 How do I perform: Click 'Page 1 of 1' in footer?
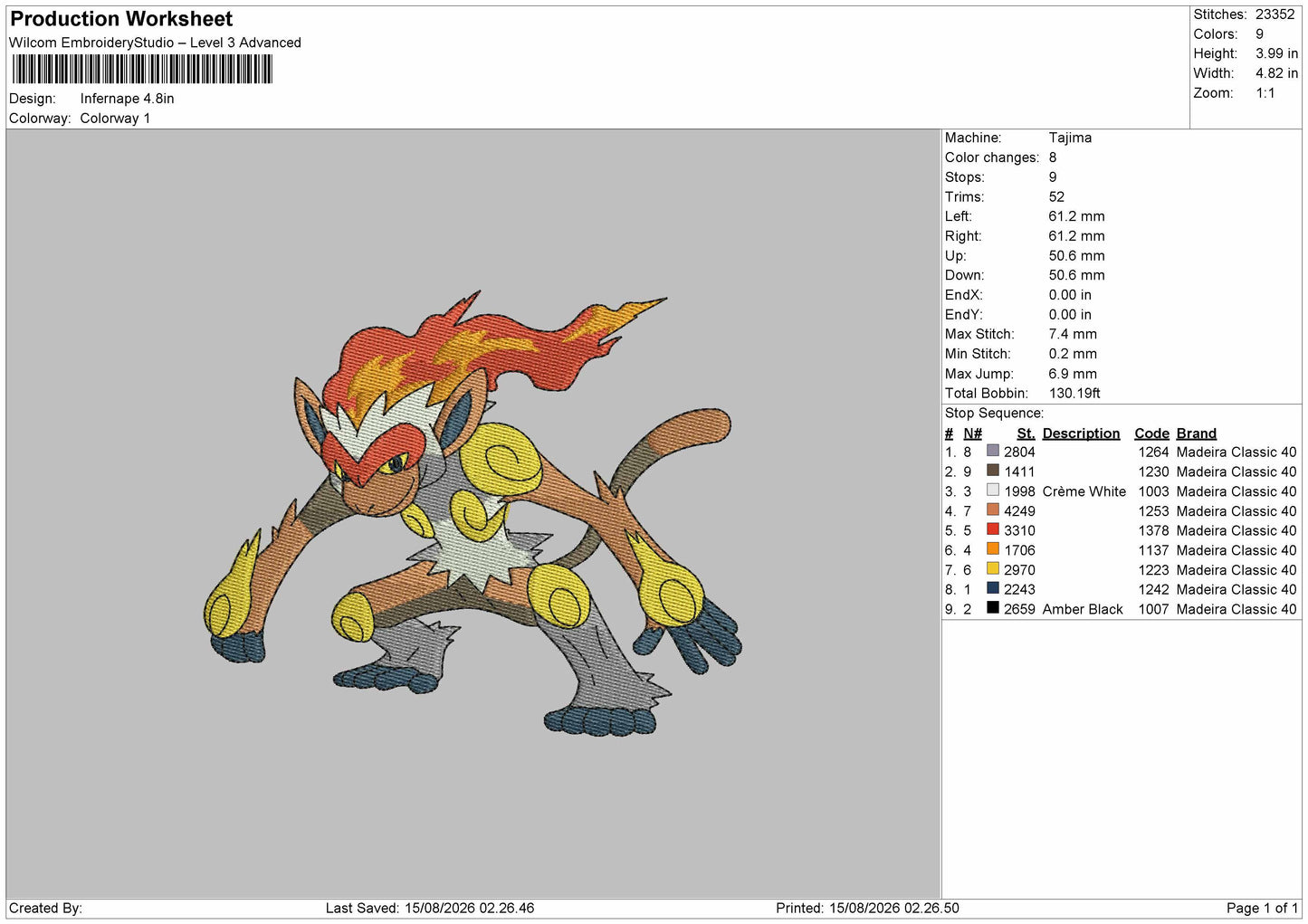pos(1262,908)
